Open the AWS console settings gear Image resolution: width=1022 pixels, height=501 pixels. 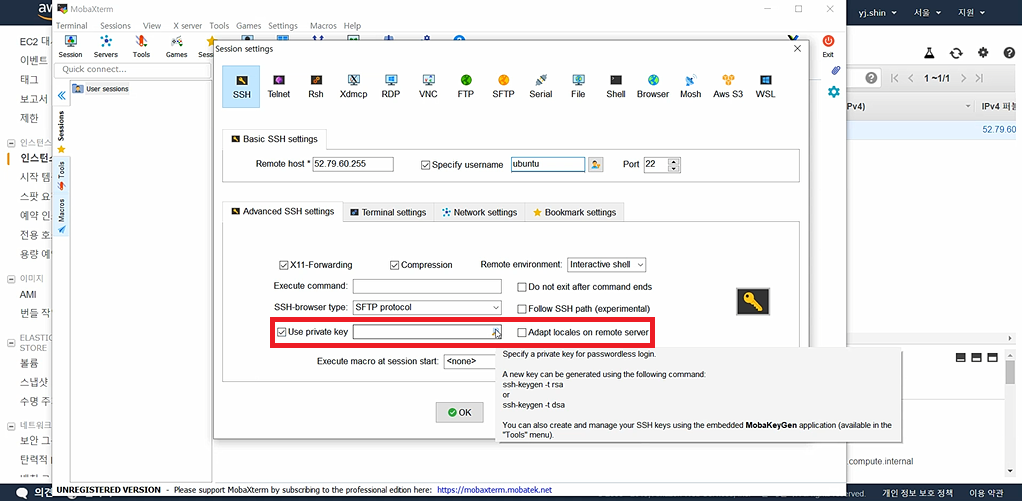pyautogui.click(x=983, y=53)
